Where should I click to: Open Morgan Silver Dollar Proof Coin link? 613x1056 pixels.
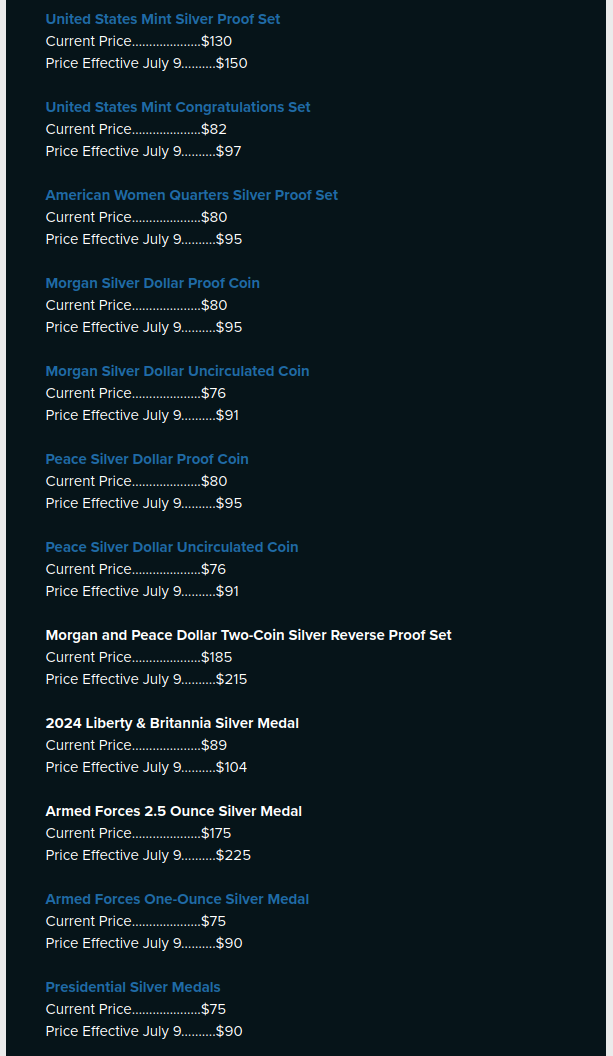152,283
